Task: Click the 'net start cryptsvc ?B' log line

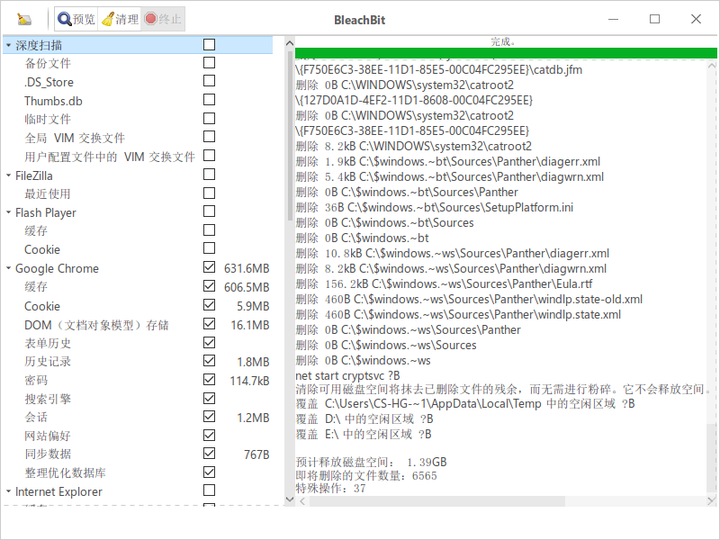Action: pyautogui.click(x=348, y=376)
